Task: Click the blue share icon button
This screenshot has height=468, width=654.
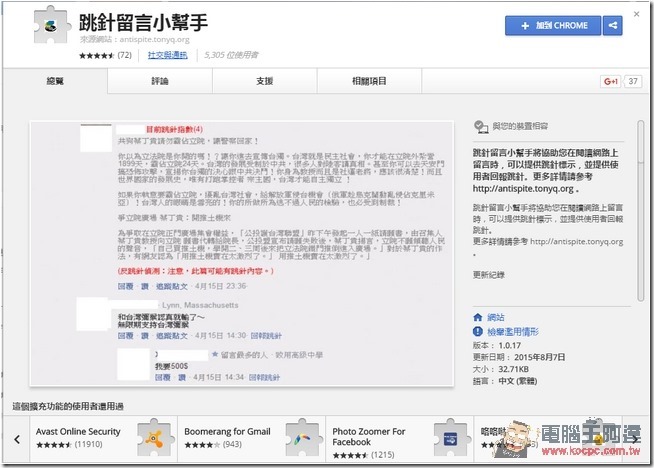Action: pyautogui.click(x=613, y=25)
